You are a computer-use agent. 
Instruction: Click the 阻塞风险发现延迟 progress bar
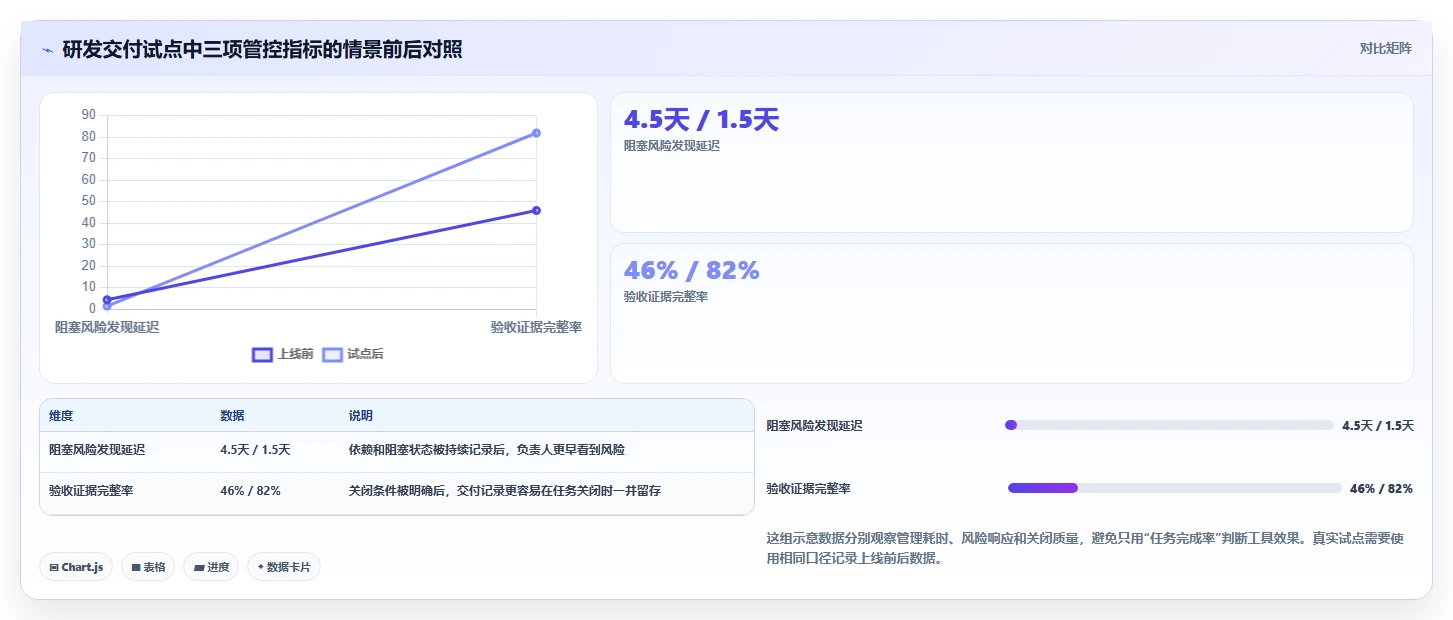(1169, 425)
